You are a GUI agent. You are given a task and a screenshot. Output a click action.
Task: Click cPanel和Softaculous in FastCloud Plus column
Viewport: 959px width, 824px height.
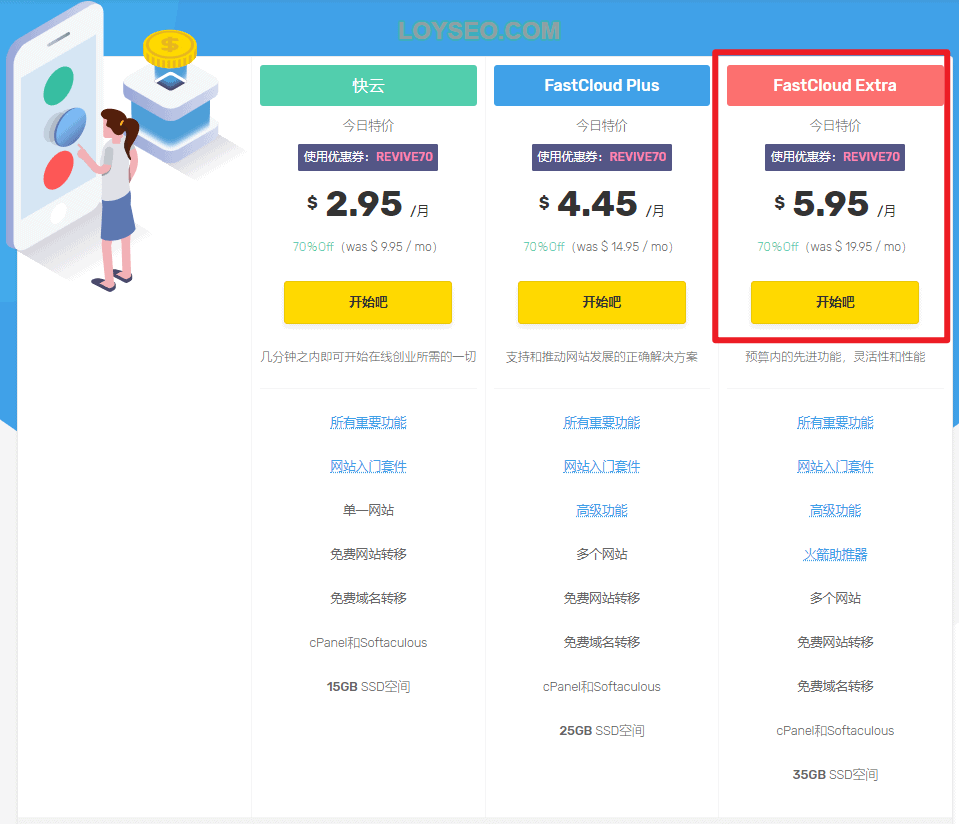tap(602, 687)
